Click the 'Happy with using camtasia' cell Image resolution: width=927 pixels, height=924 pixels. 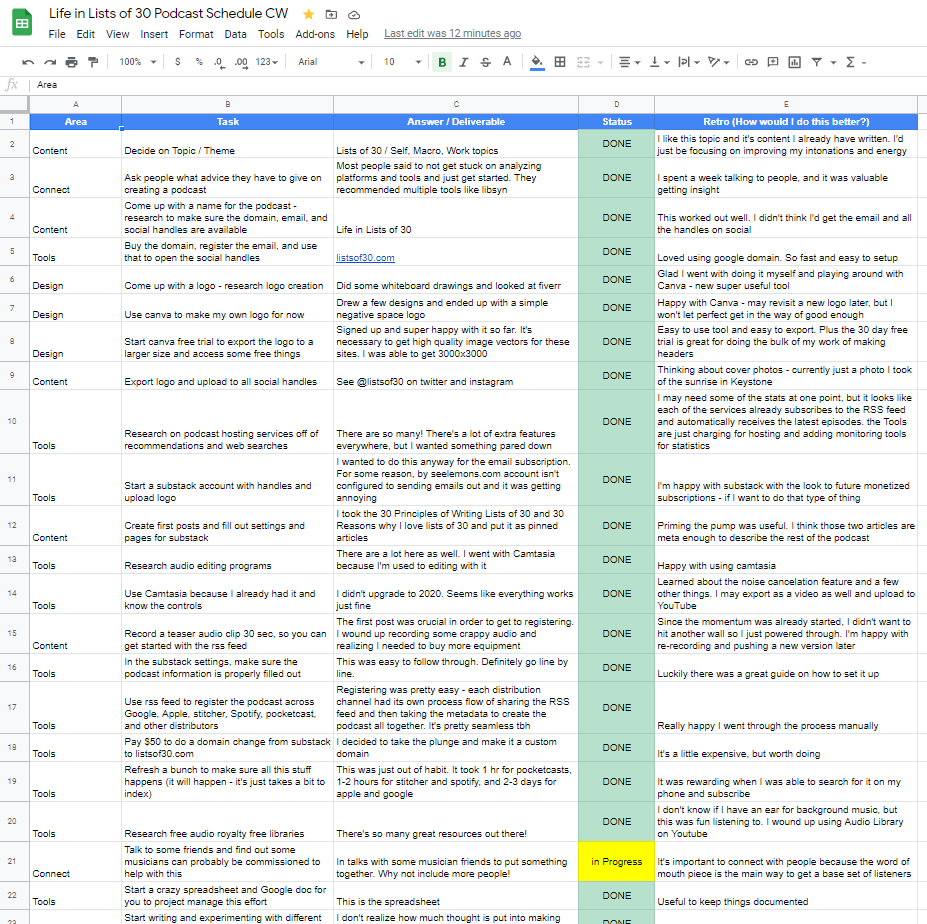pyautogui.click(x=786, y=559)
